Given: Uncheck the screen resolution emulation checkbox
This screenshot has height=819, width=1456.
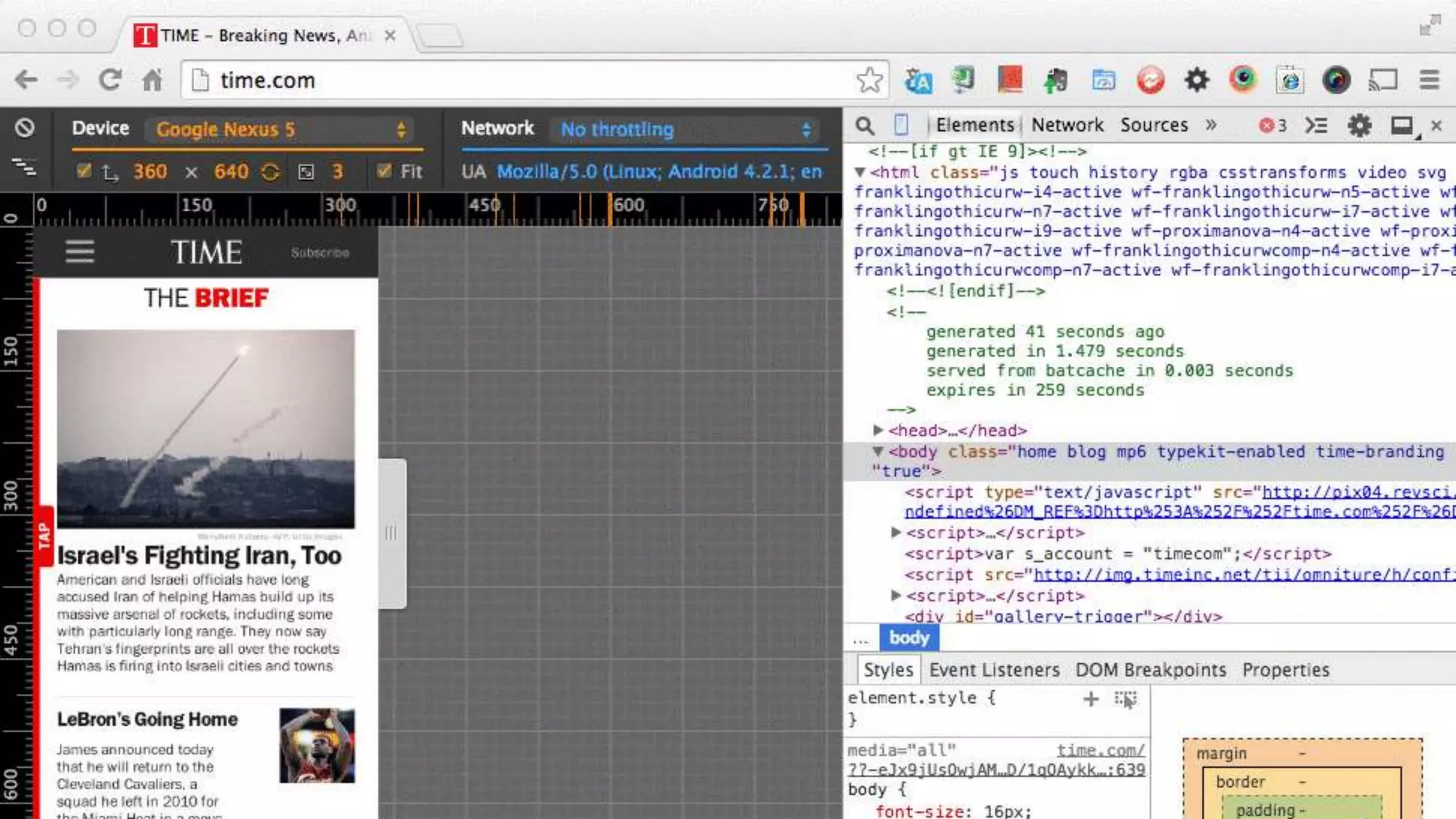Looking at the screenshot, I should pyautogui.click(x=84, y=171).
